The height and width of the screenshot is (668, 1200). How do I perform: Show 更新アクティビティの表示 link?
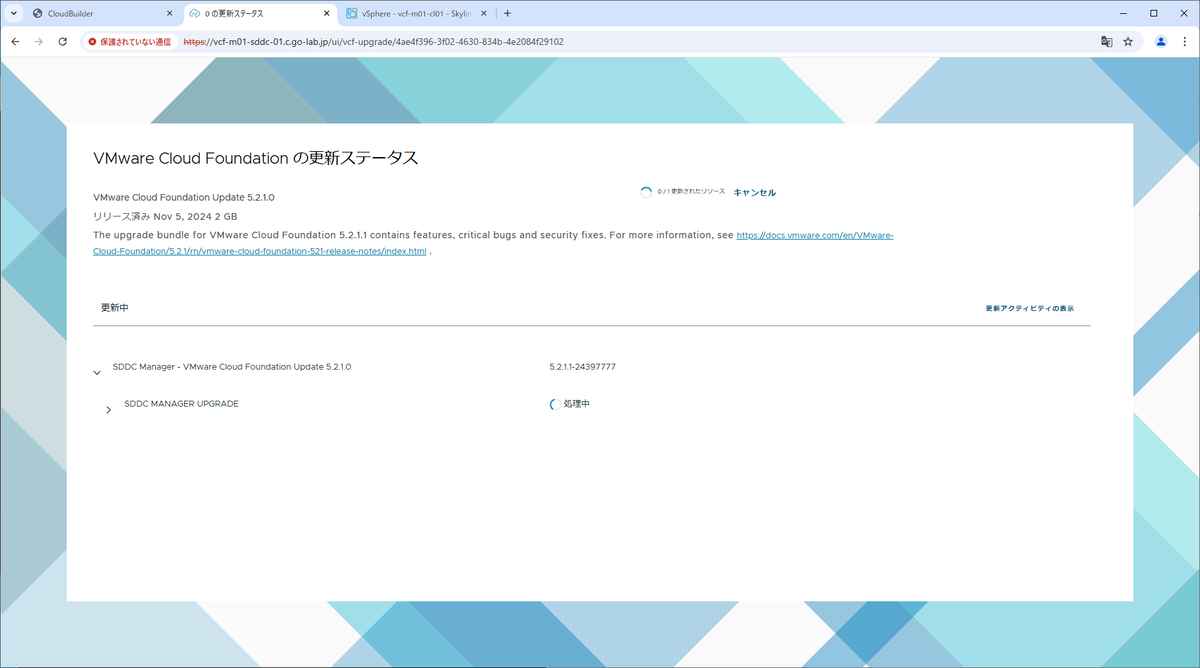[1029, 308]
